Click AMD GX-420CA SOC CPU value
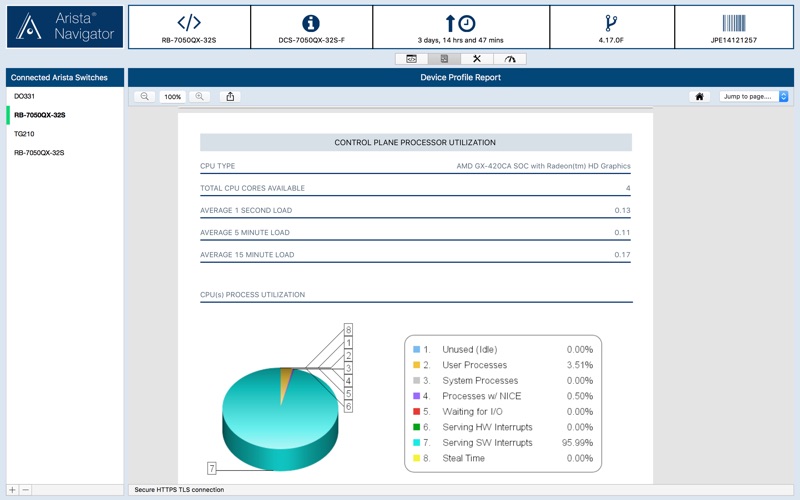 [543, 166]
